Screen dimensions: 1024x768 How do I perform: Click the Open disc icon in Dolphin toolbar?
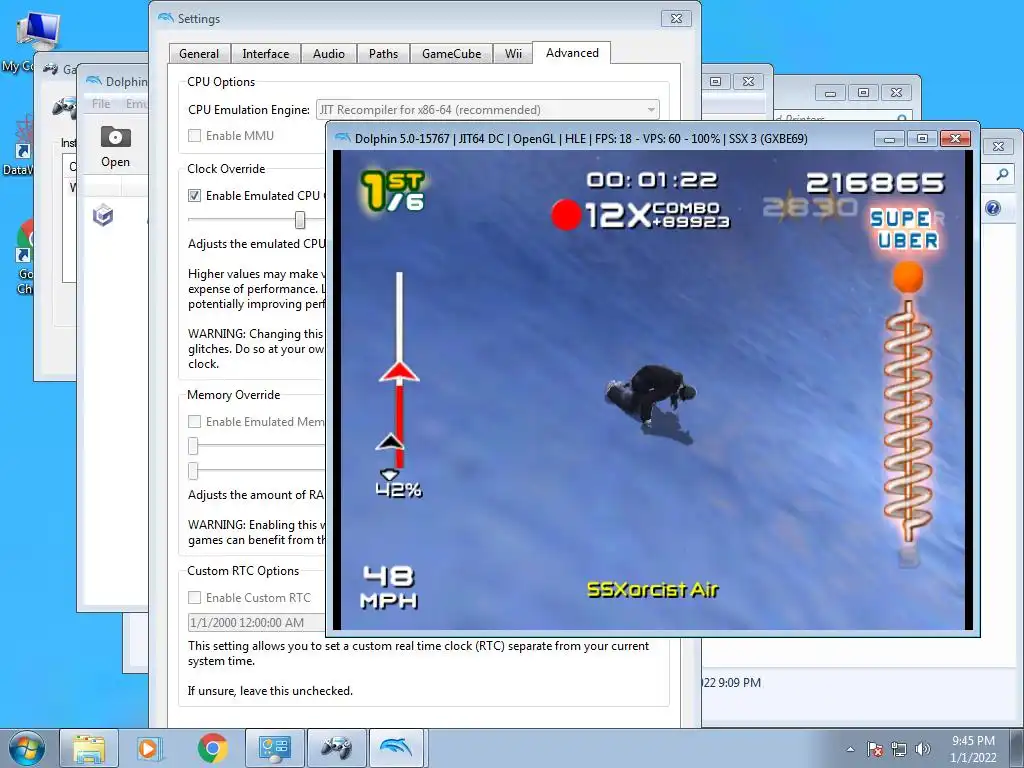coord(116,137)
